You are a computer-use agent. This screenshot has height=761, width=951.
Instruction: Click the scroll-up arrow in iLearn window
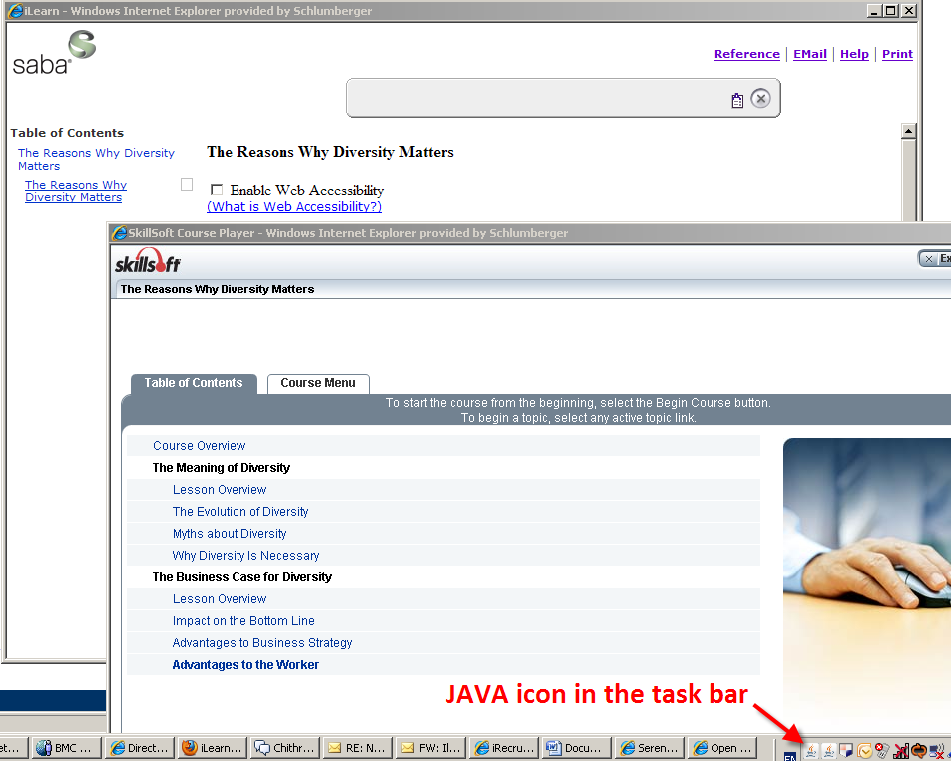tap(908, 131)
